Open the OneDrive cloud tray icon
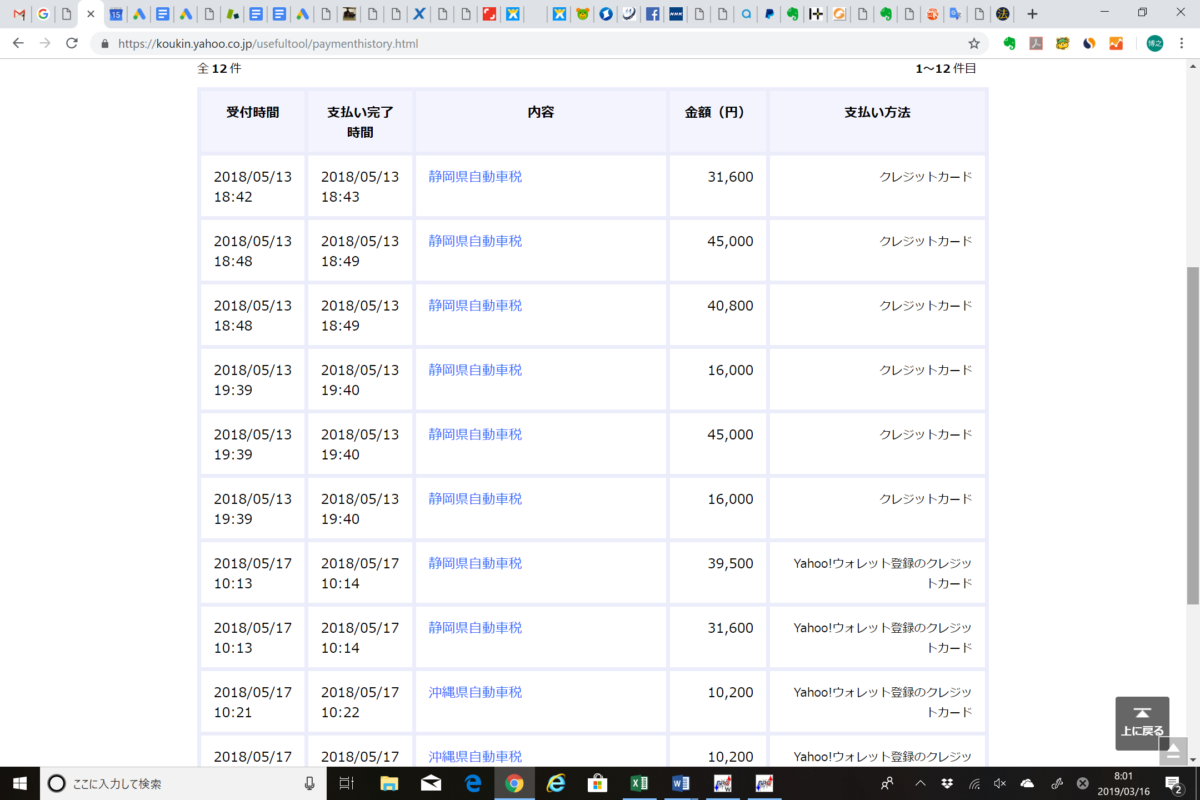This screenshot has height=800, width=1200. tap(1027, 783)
